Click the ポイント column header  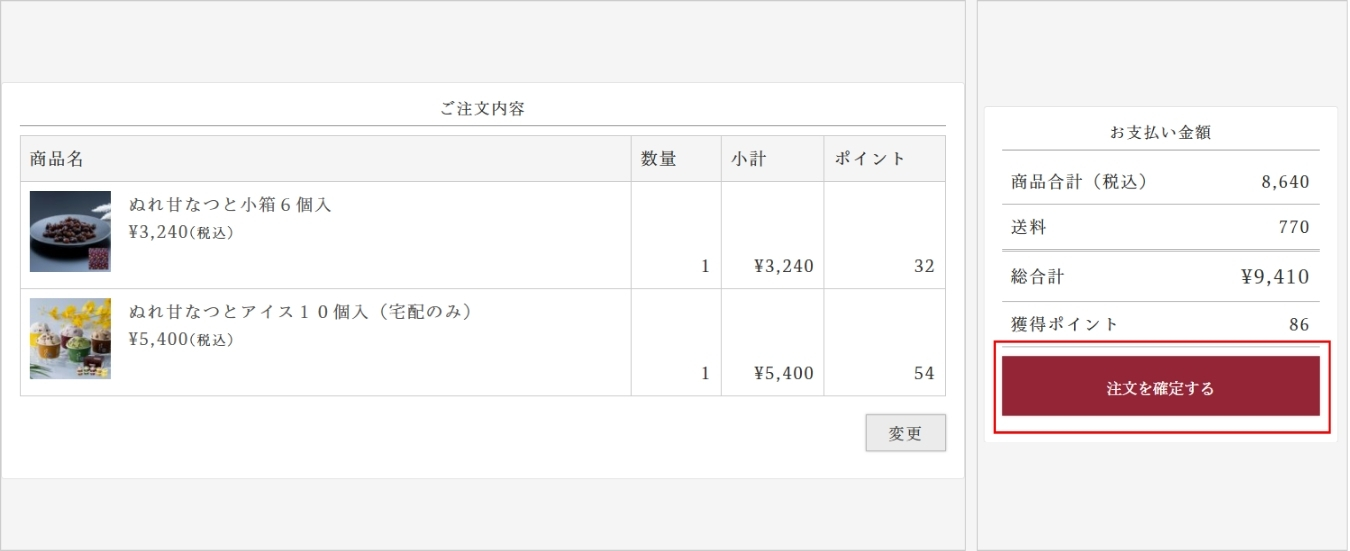[869, 159]
